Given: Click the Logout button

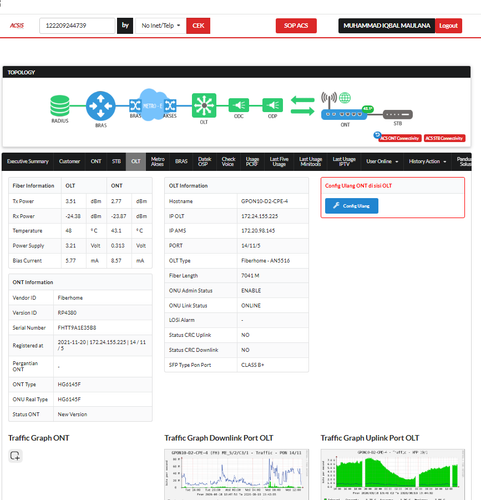Looking at the screenshot, I should pyautogui.click(x=448, y=26).
